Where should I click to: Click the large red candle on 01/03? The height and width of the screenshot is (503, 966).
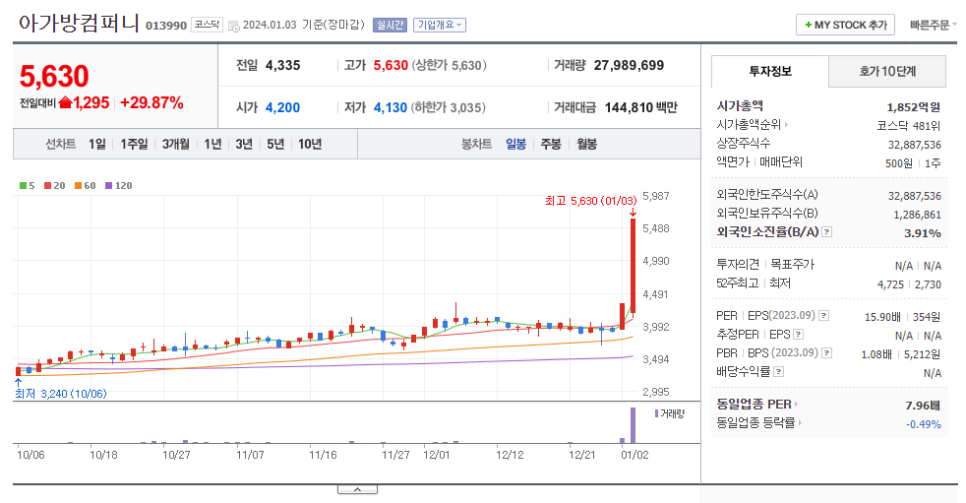click(633, 265)
